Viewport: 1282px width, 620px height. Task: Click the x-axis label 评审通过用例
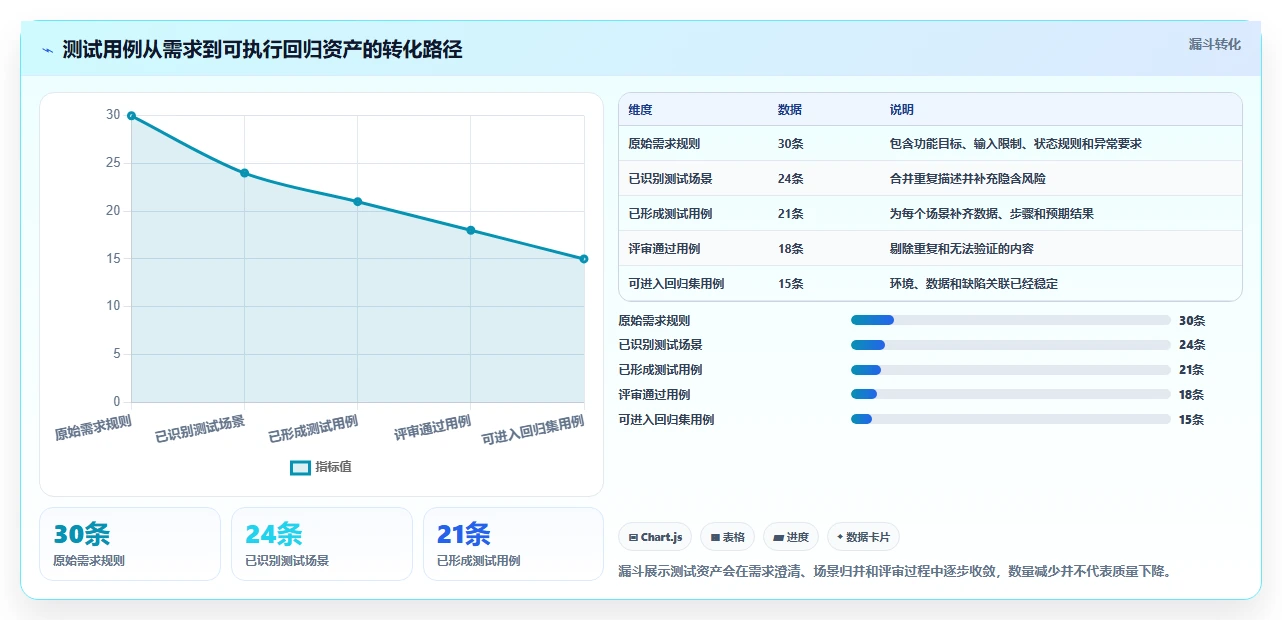[432, 427]
